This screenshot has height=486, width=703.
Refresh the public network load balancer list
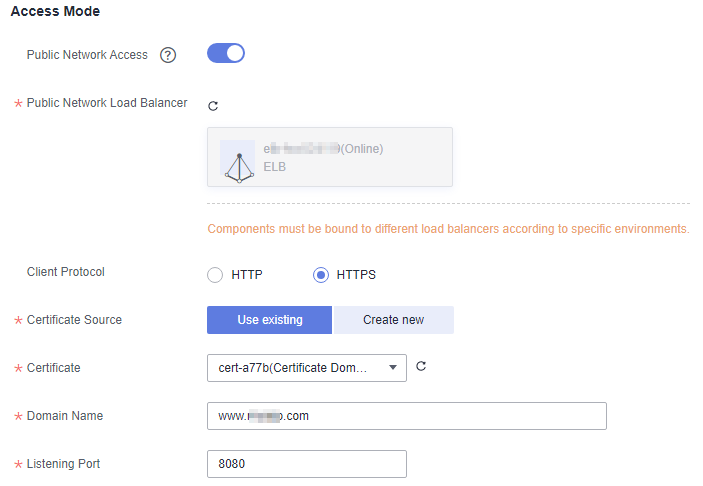click(213, 106)
